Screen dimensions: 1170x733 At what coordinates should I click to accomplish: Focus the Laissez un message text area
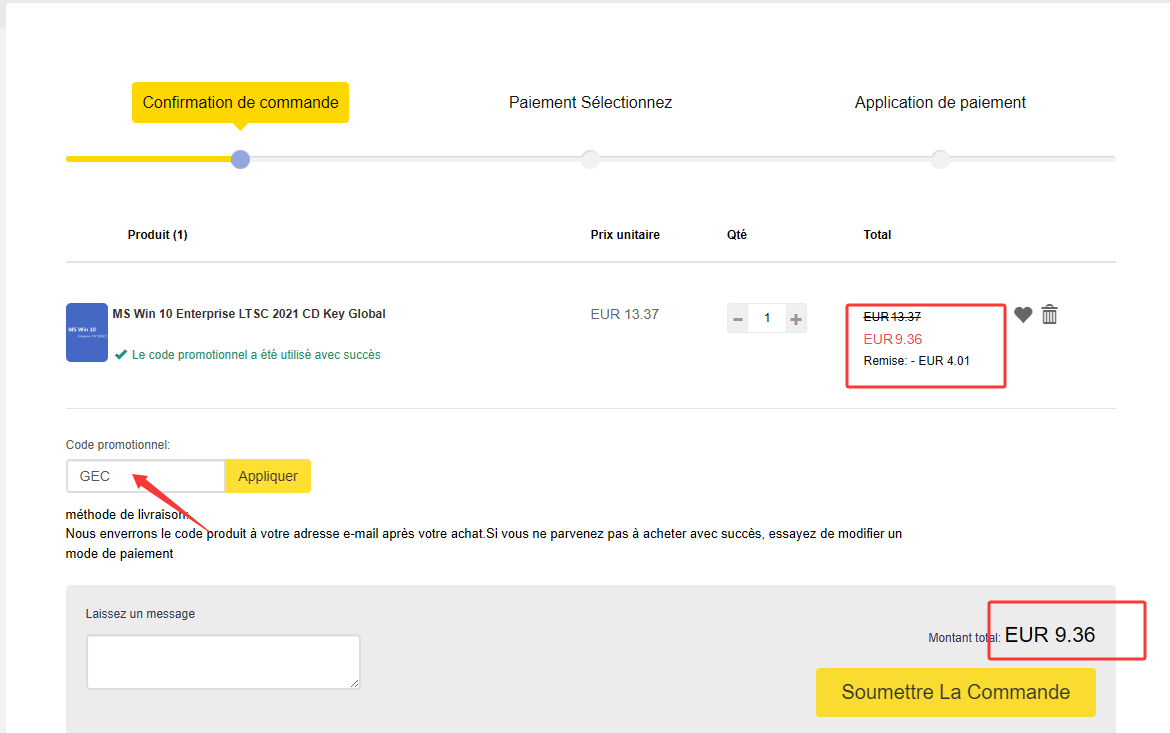(x=223, y=662)
